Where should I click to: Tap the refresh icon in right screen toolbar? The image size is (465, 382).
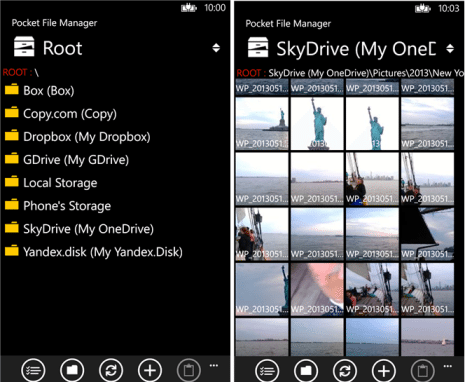pos(345,370)
